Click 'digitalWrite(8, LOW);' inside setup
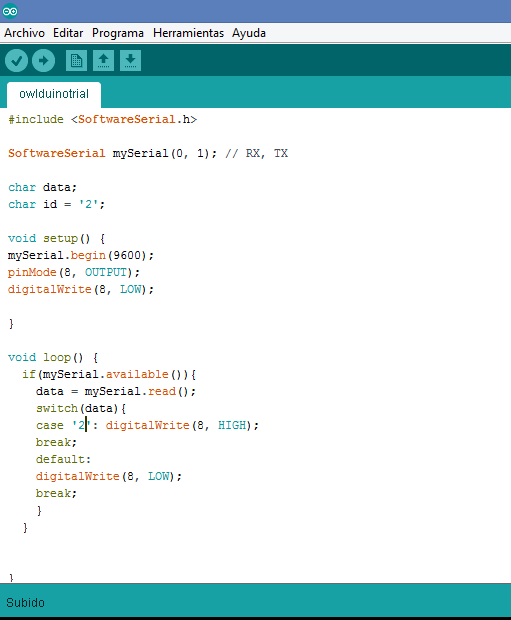This screenshot has width=511, height=620. (81, 289)
